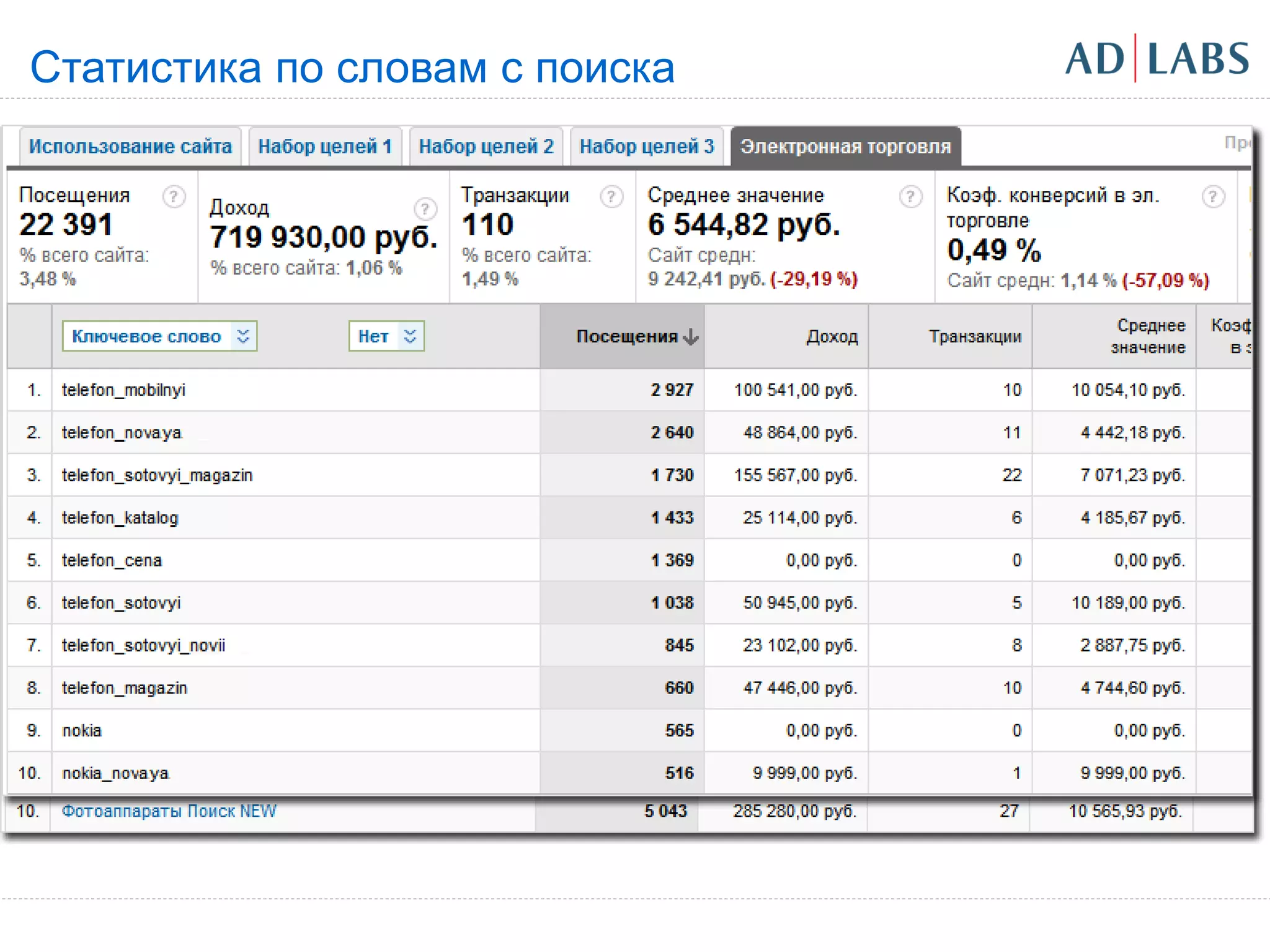Click keyword telefon_sotovyi in row 6
The height and width of the screenshot is (952, 1270).
pyautogui.click(x=121, y=603)
